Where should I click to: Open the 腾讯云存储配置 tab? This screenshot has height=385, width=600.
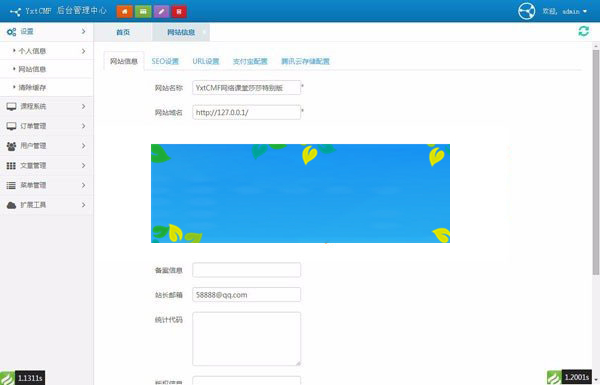(305, 61)
